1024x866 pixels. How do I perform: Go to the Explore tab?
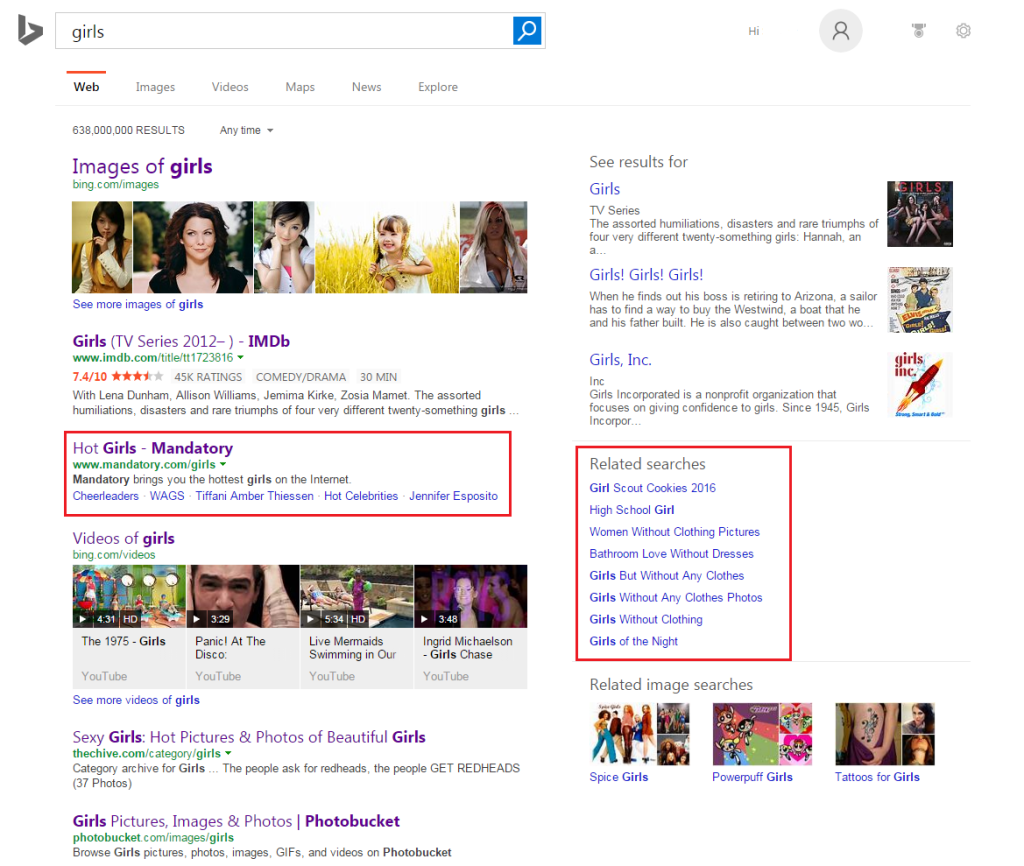click(x=438, y=87)
